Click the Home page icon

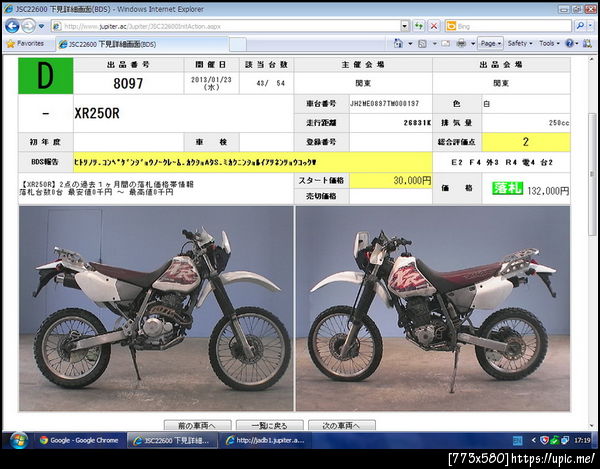click(398, 44)
